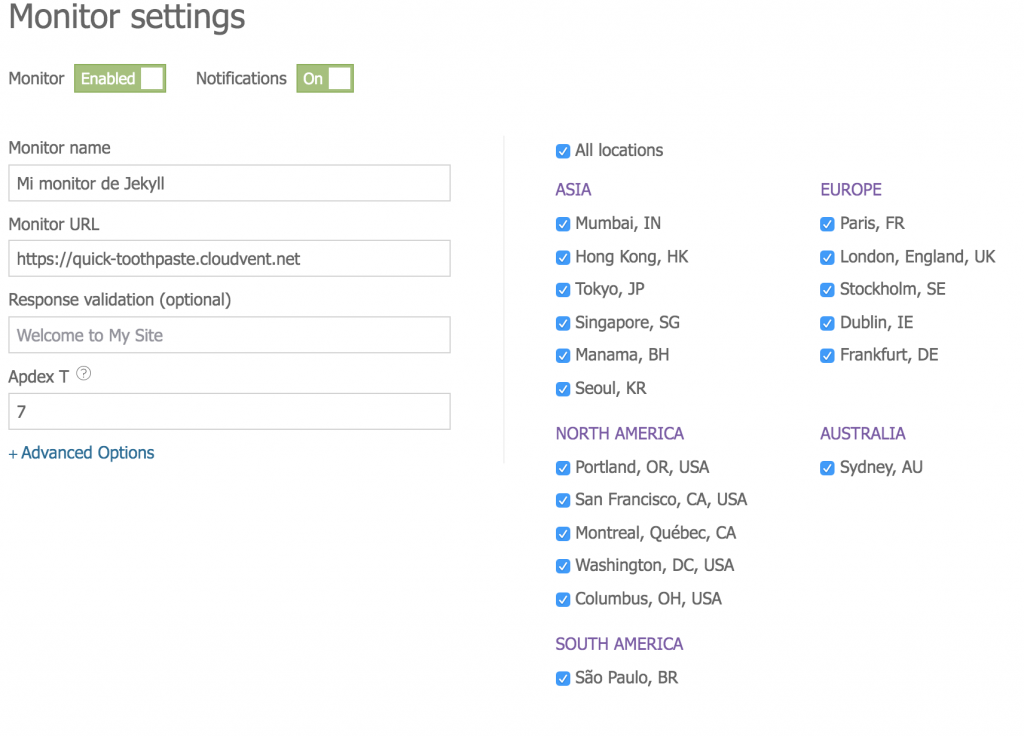
Task: Edit the Monitor name field
Action: (x=229, y=183)
